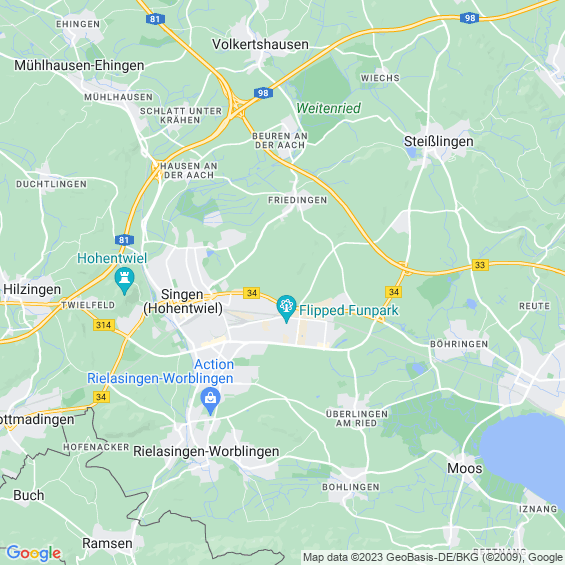
Task: Click the yellow 33 road badge
Action: tap(480, 265)
